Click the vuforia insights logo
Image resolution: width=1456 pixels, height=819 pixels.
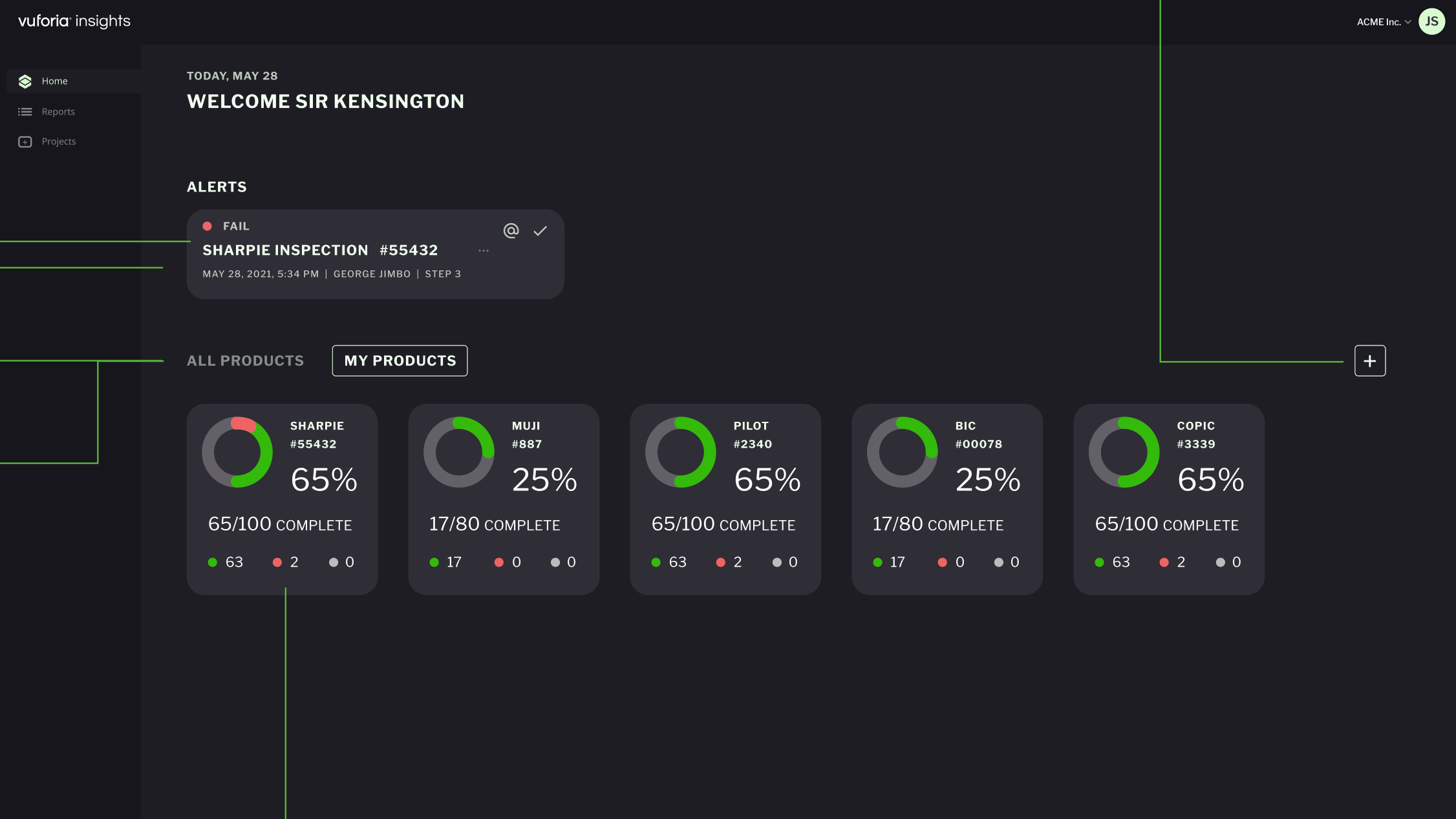pyautogui.click(x=74, y=21)
